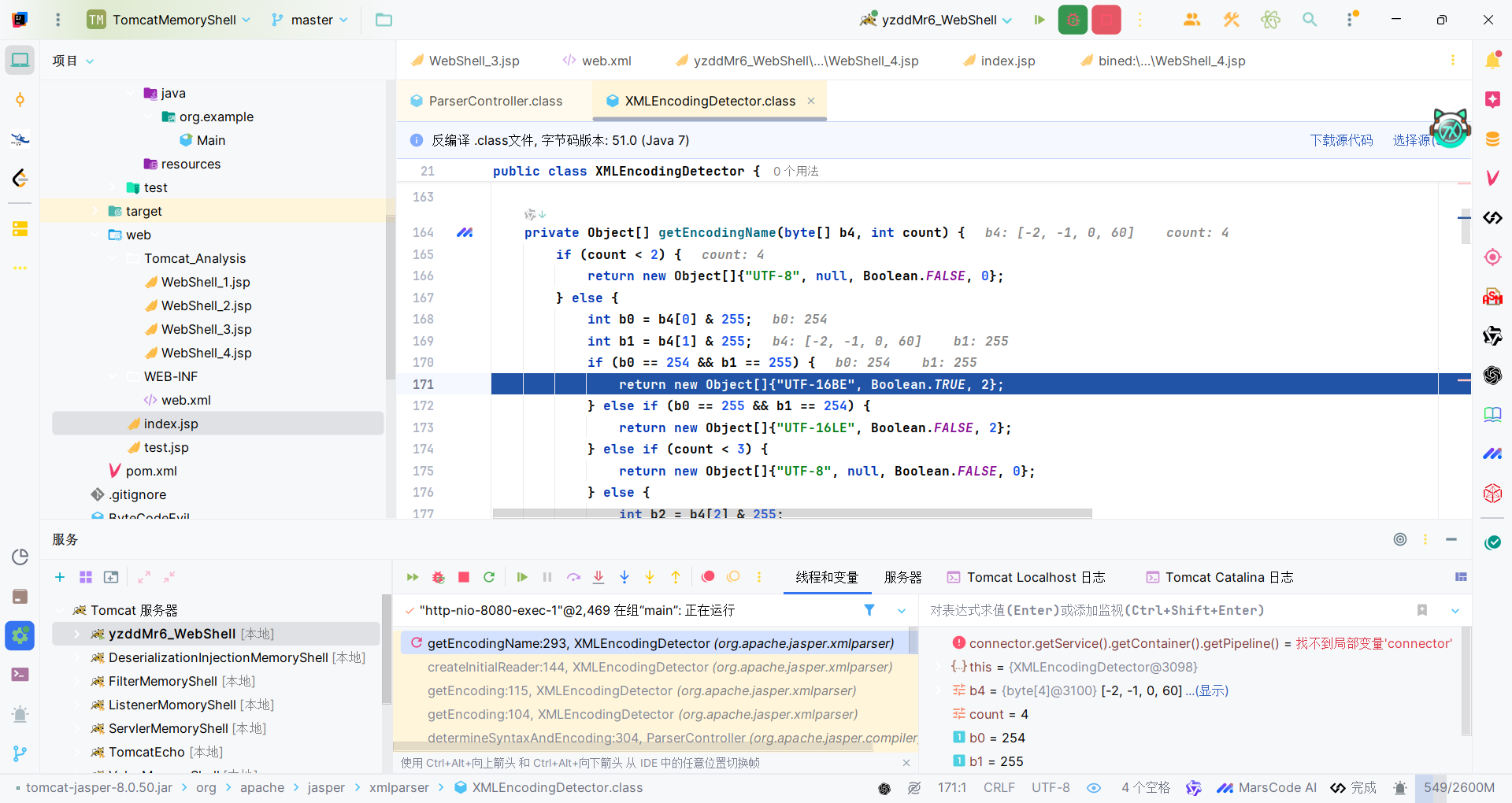The width and height of the screenshot is (1512, 803).
Task: Open Tomcat Localhost 日志 tab
Action: point(1026,577)
